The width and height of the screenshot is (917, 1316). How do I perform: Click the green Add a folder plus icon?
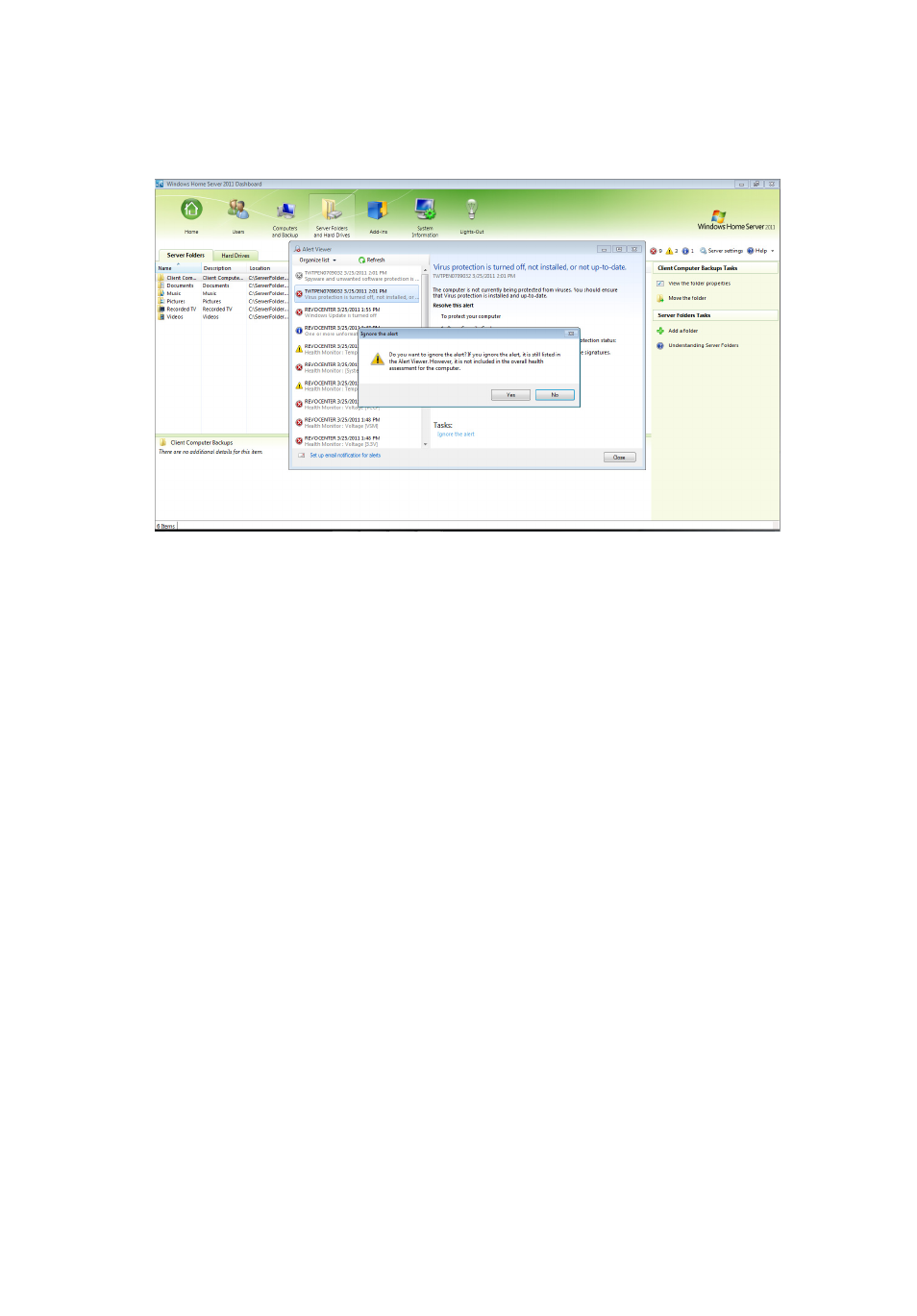(x=660, y=331)
